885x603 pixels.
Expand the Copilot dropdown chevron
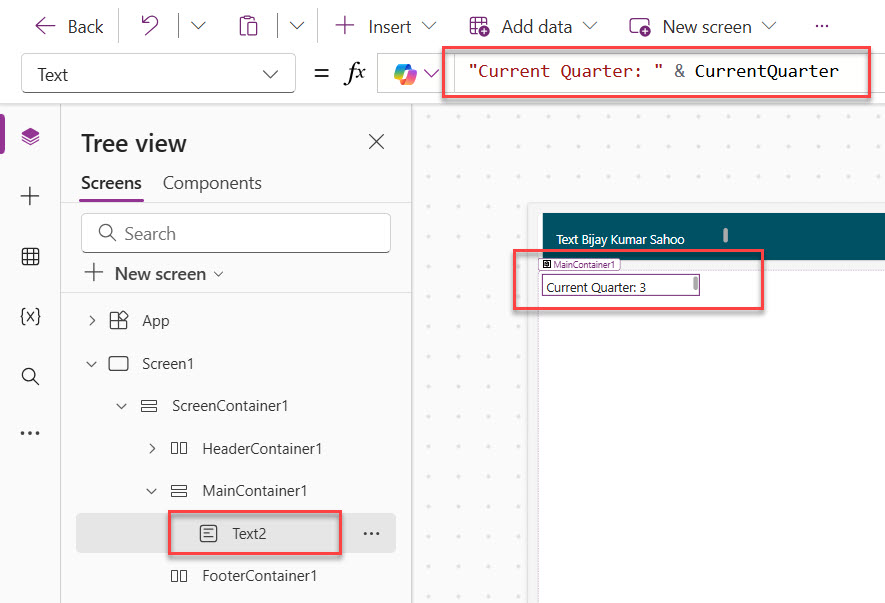point(431,73)
